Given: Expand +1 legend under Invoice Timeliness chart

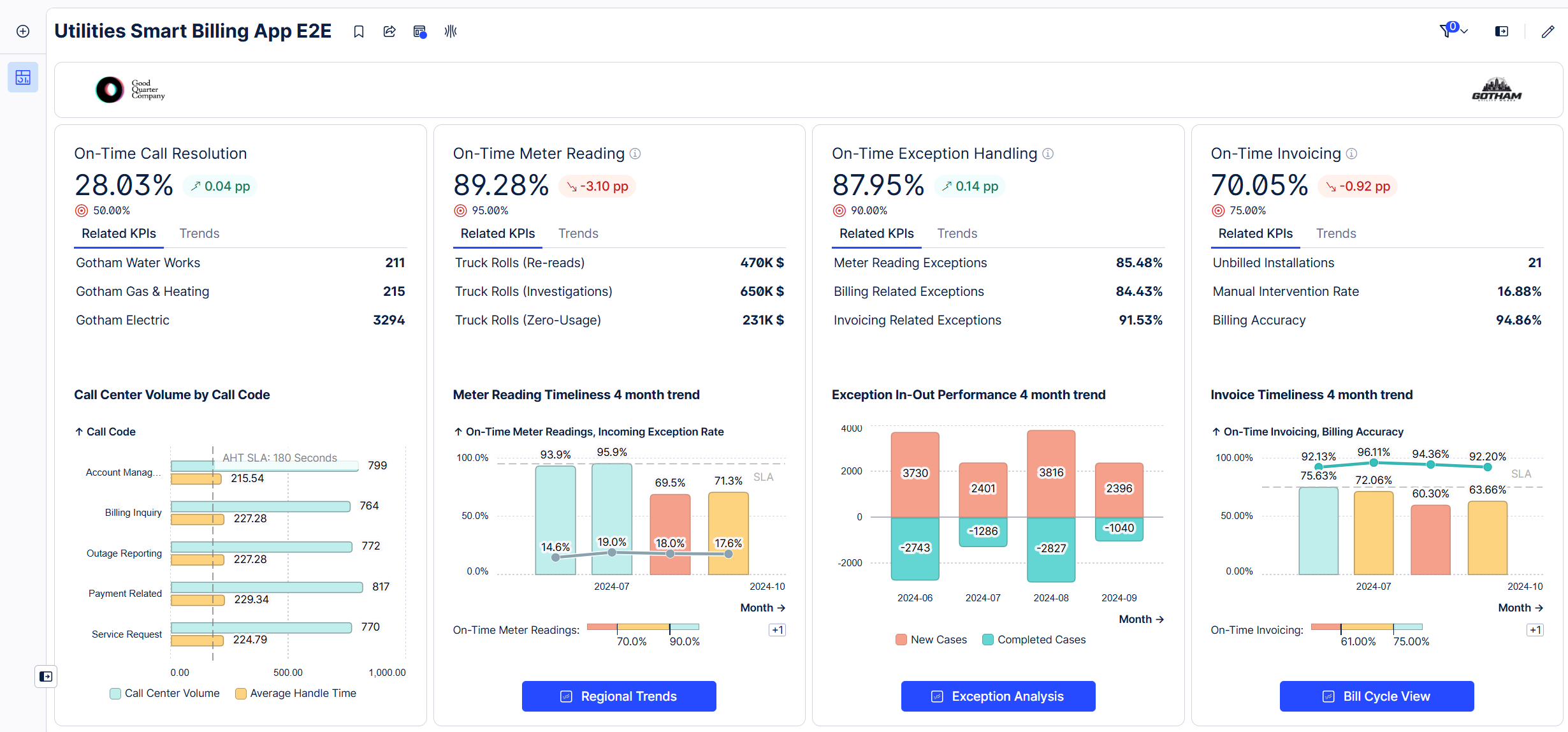Looking at the screenshot, I should tap(1535, 630).
